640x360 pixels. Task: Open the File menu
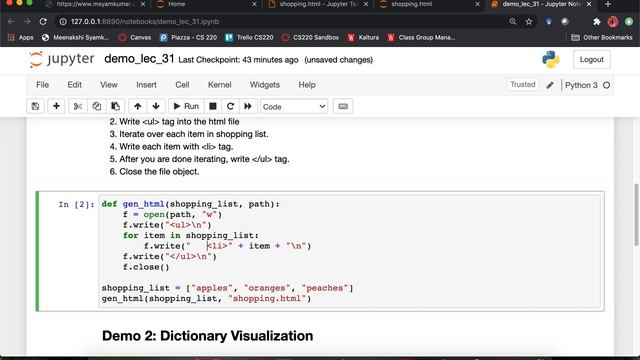point(42,85)
